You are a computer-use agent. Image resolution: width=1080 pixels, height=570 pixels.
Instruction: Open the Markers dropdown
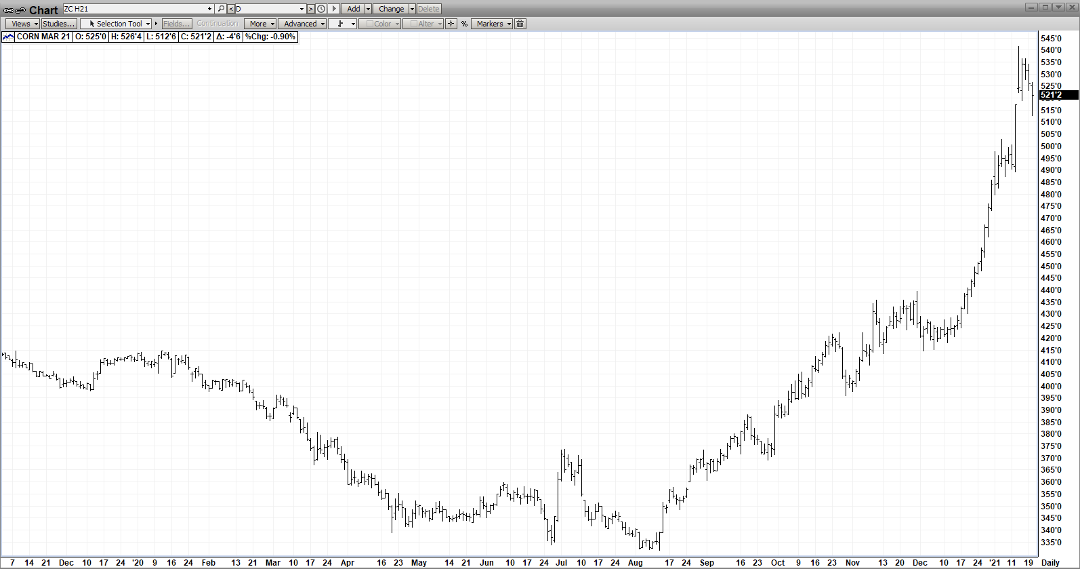coord(492,23)
